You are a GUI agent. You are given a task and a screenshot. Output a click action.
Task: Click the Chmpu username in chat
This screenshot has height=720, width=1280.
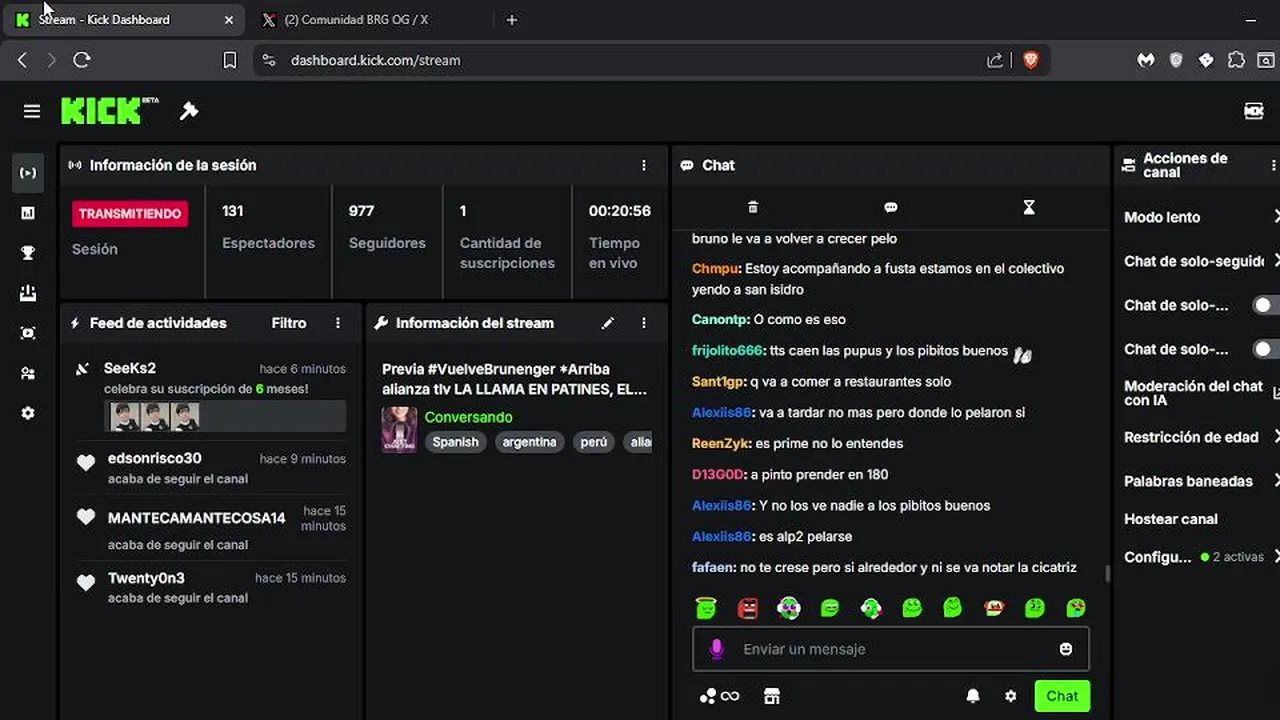coord(715,268)
